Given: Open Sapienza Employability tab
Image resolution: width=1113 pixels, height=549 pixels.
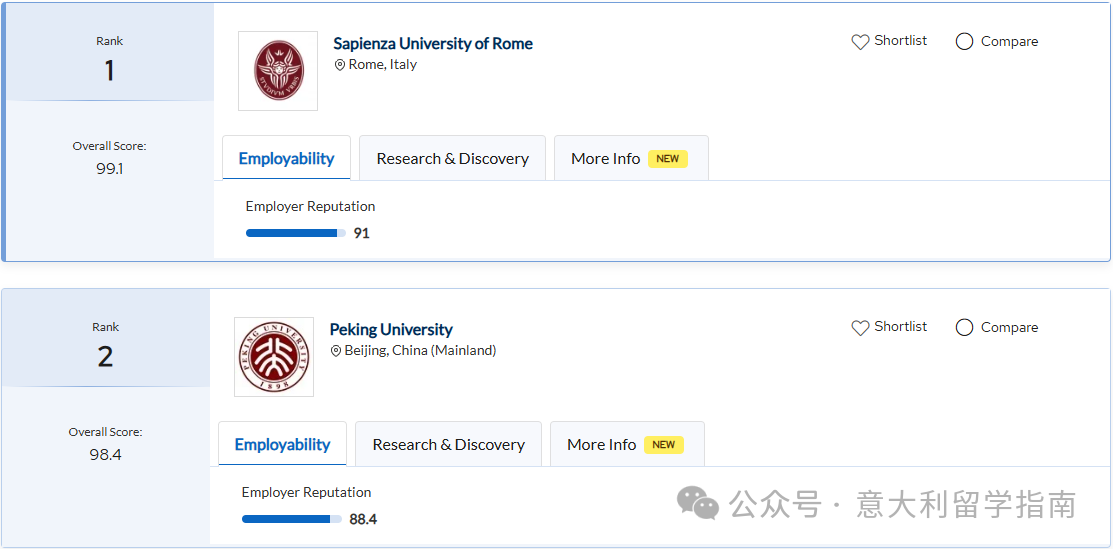Looking at the screenshot, I should coord(286,159).
